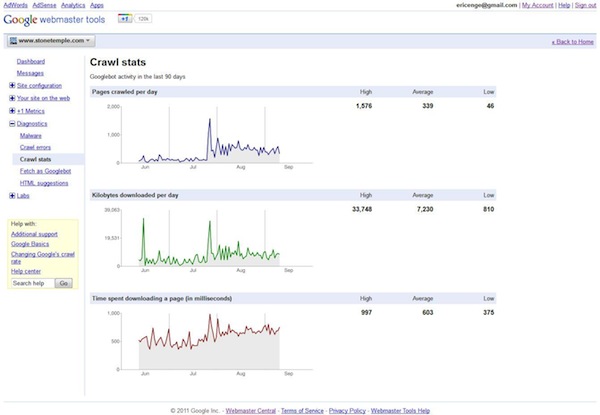600x415 pixels.
Task: Click the Go search button
Action: coord(64,283)
